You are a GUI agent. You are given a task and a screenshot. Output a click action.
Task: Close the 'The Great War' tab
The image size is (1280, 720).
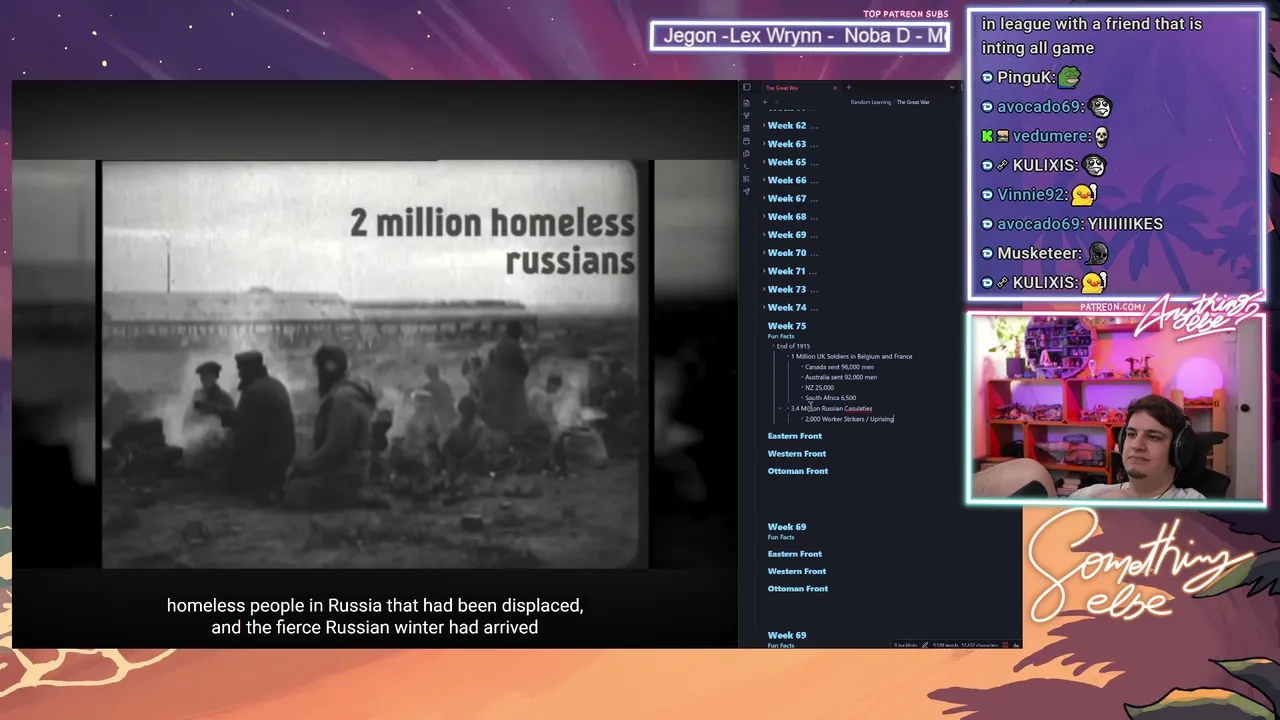[835, 88]
